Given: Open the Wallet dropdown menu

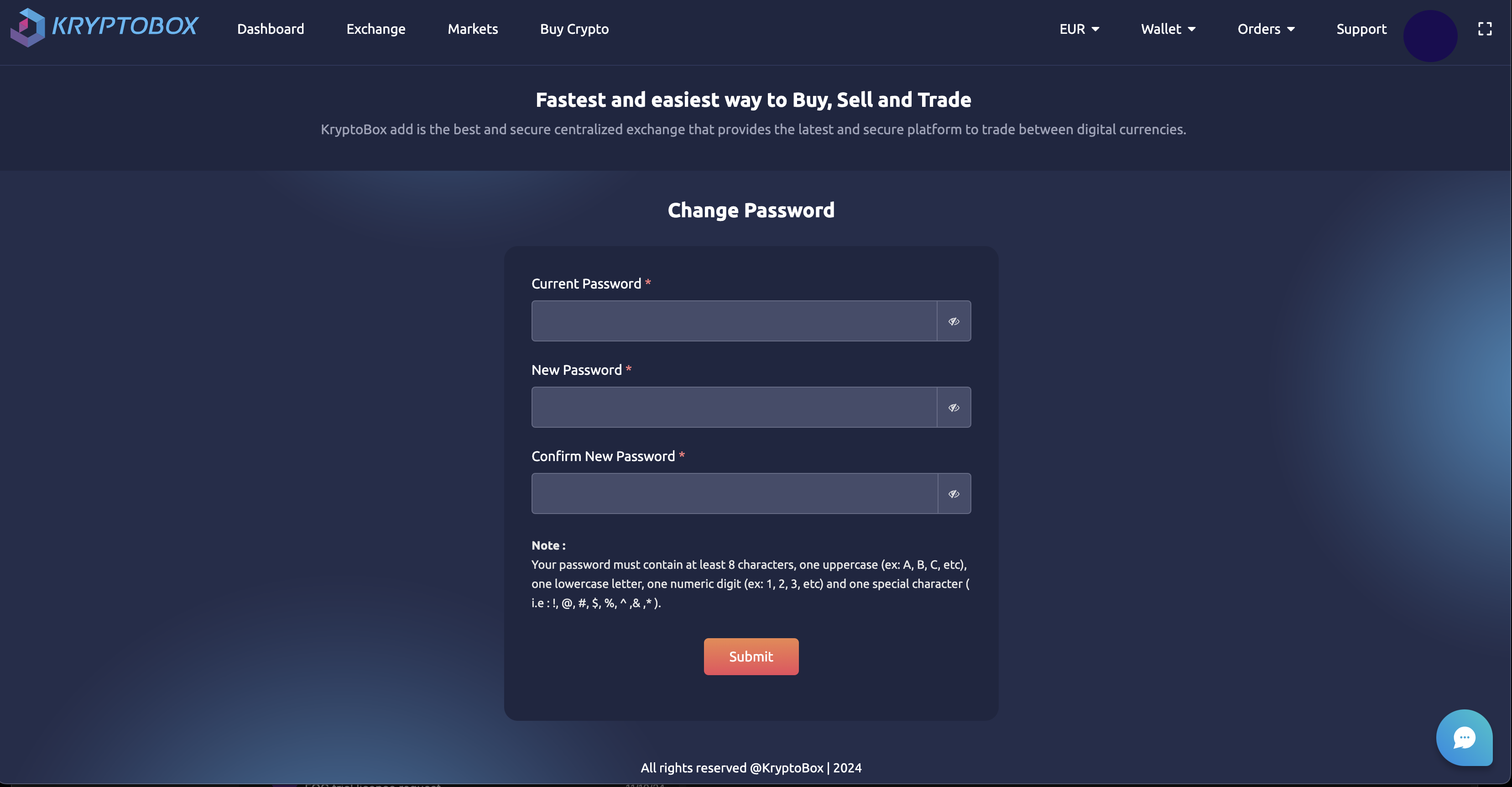Looking at the screenshot, I should pos(1168,29).
